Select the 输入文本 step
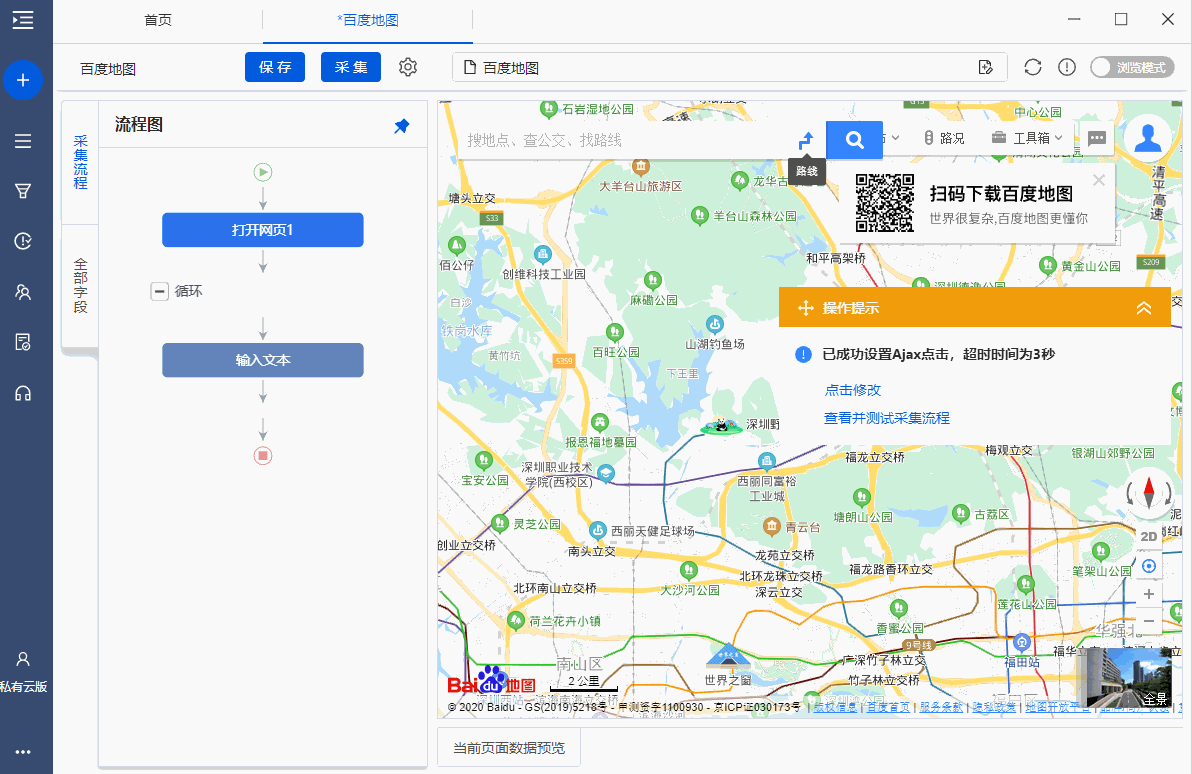 click(x=262, y=360)
